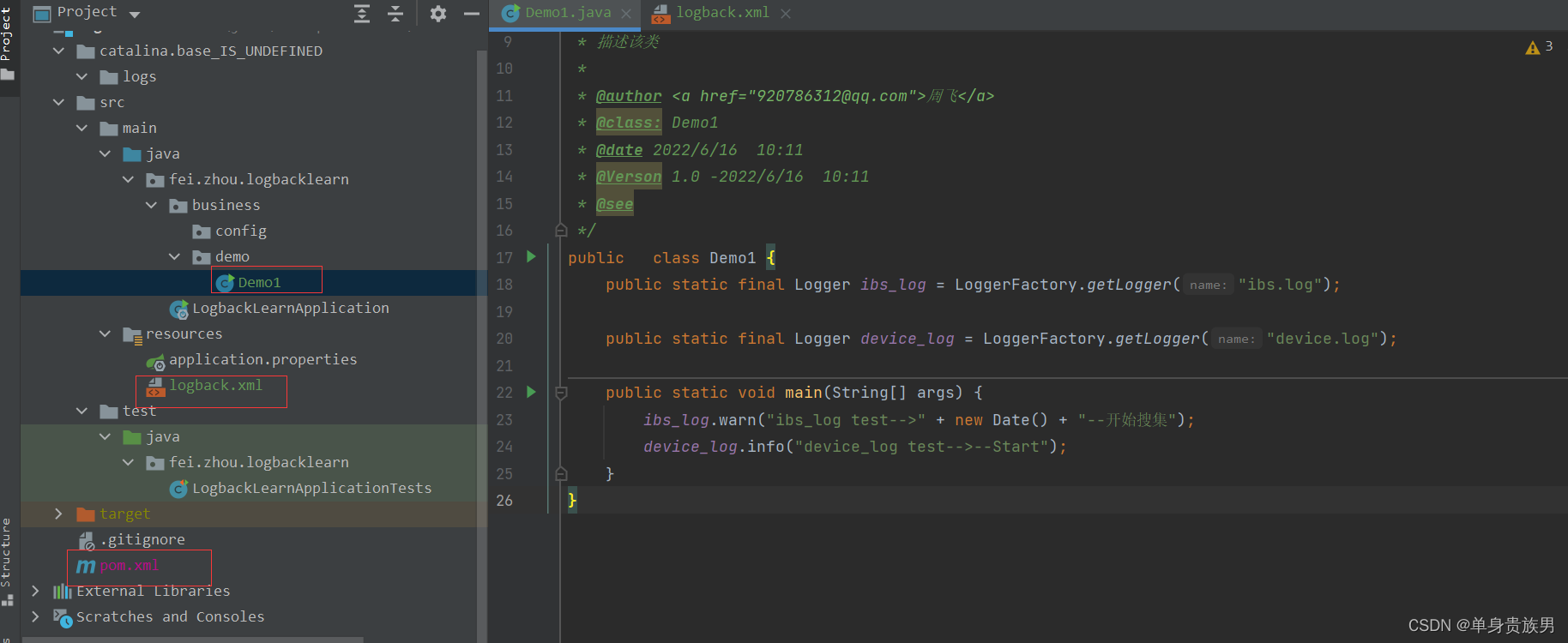Image resolution: width=1568 pixels, height=643 pixels.
Task: Click run gutter icon beside main method
Action: (531, 392)
